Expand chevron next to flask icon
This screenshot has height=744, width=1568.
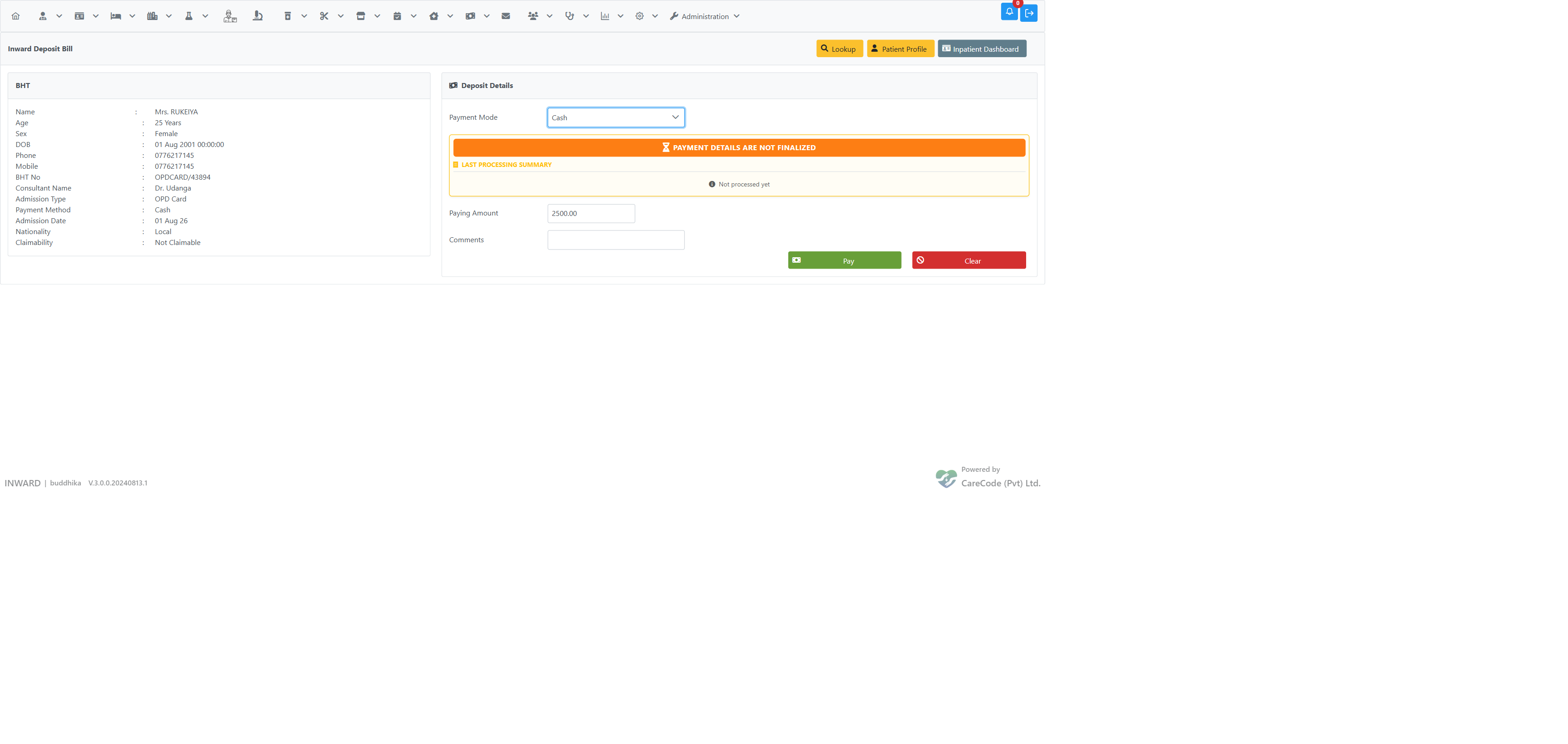(205, 16)
